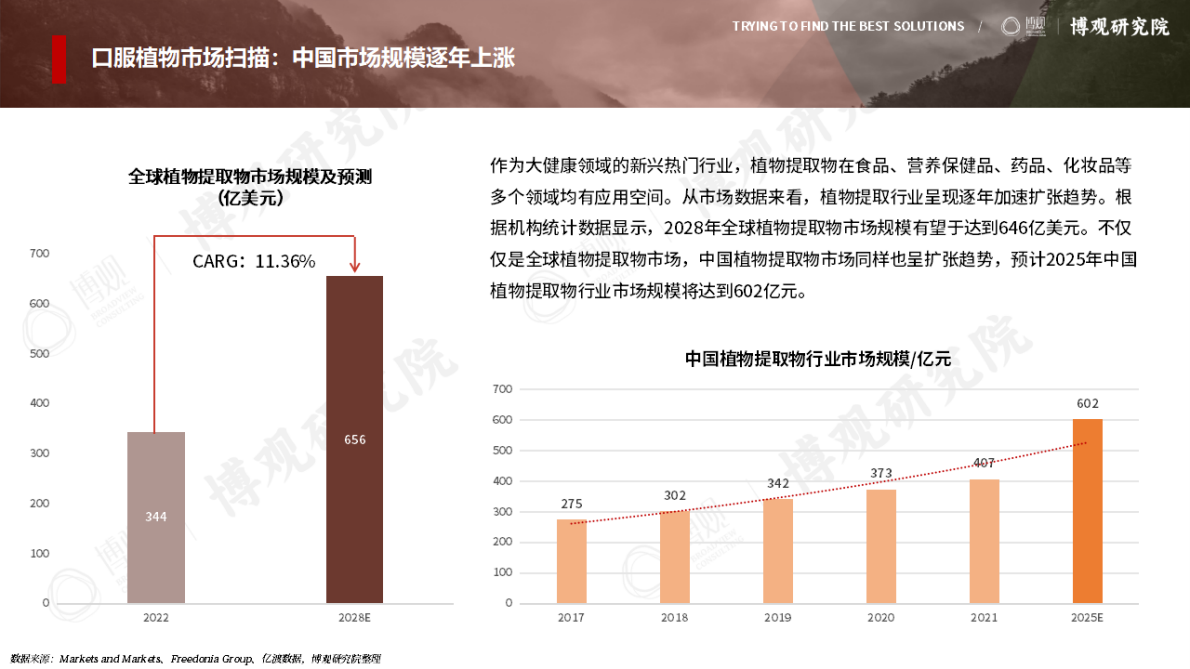Toggle the dark 2028E bar labeled 656
This screenshot has width=1190, height=669.
pyautogui.click(x=353, y=440)
